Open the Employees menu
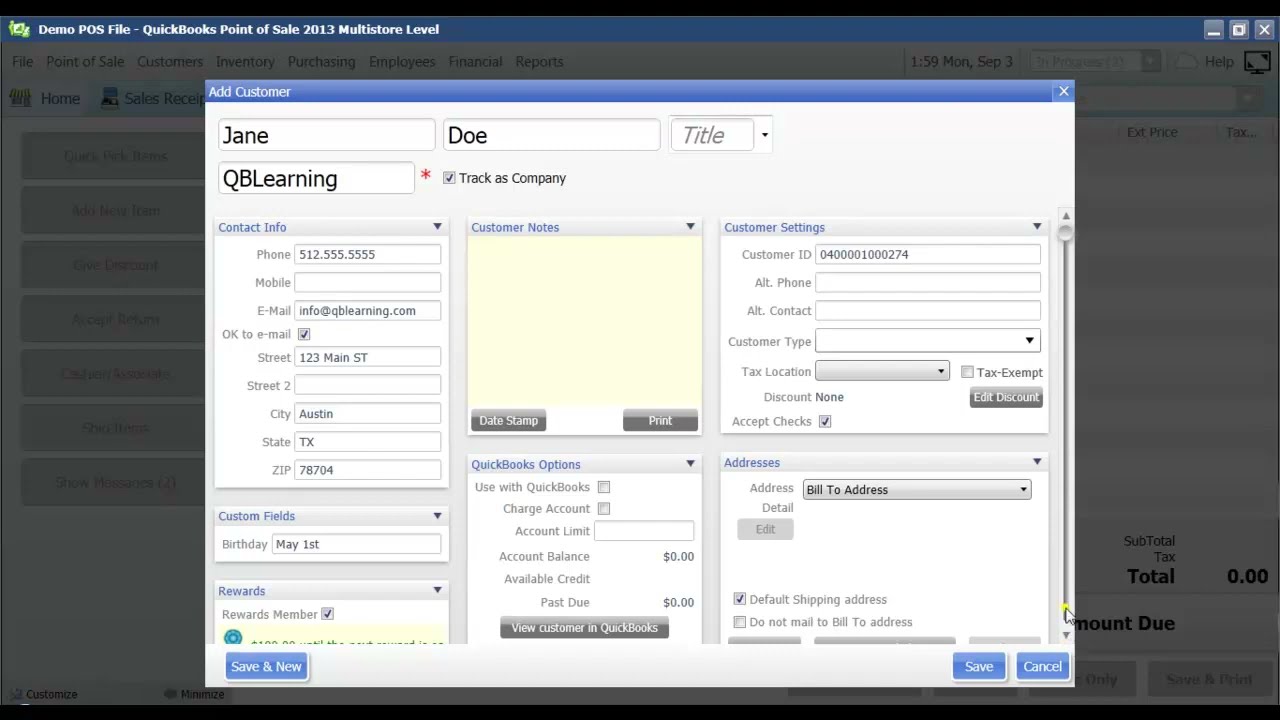The width and height of the screenshot is (1280, 720). (x=402, y=62)
